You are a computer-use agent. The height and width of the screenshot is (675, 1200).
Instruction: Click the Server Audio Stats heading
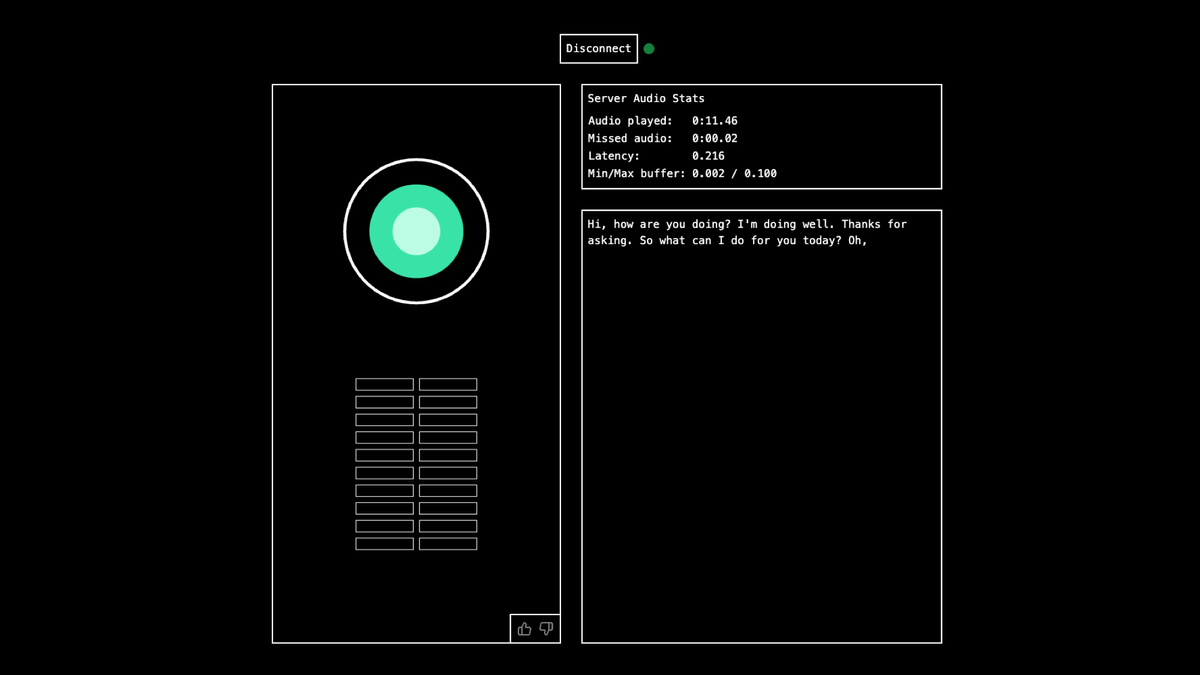pos(646,98)
